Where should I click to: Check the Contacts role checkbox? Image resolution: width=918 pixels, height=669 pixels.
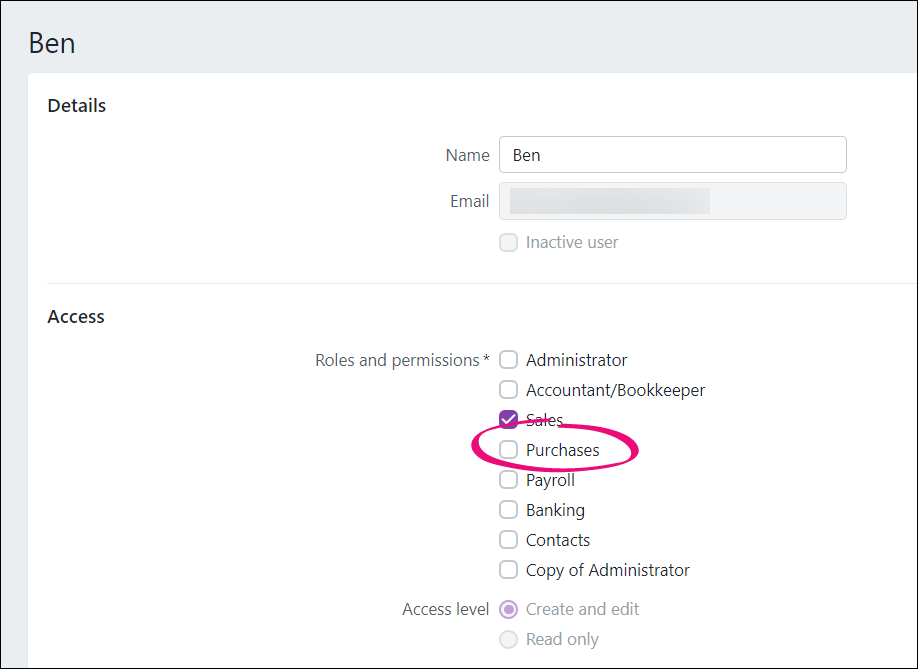(x=508, y=539)
